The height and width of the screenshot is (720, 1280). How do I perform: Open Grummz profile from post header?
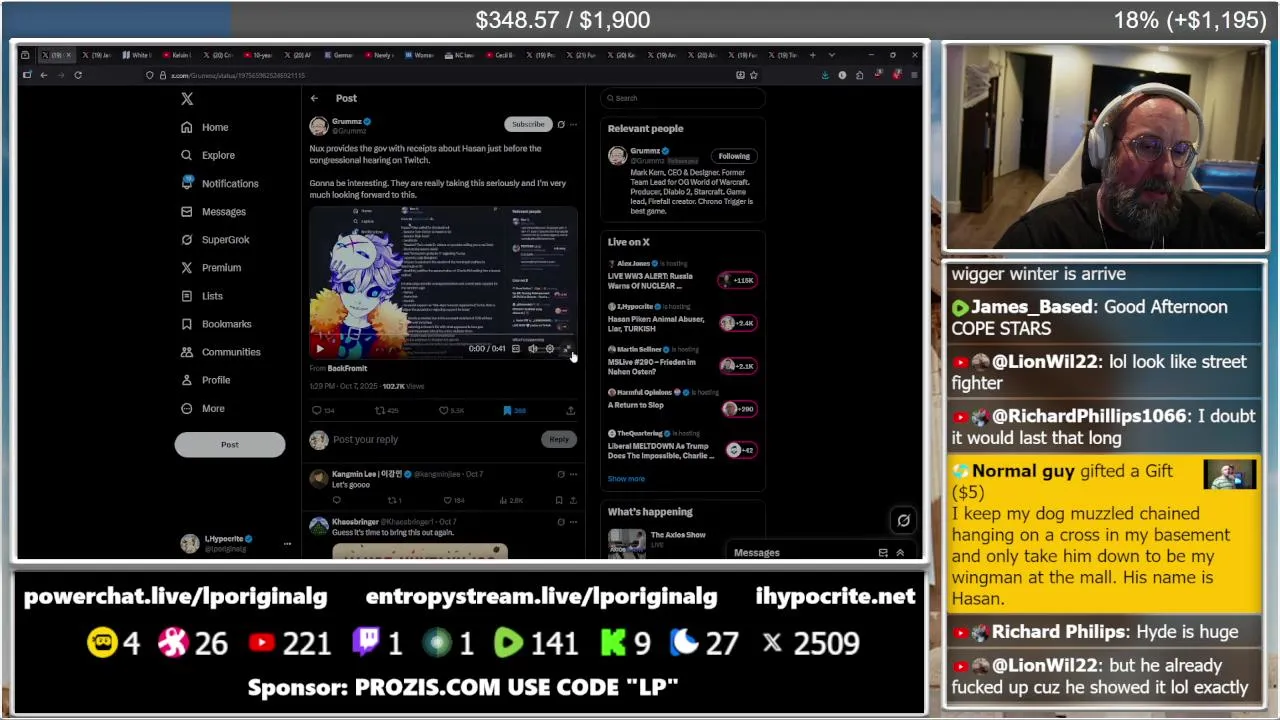[x=347, y=122]
